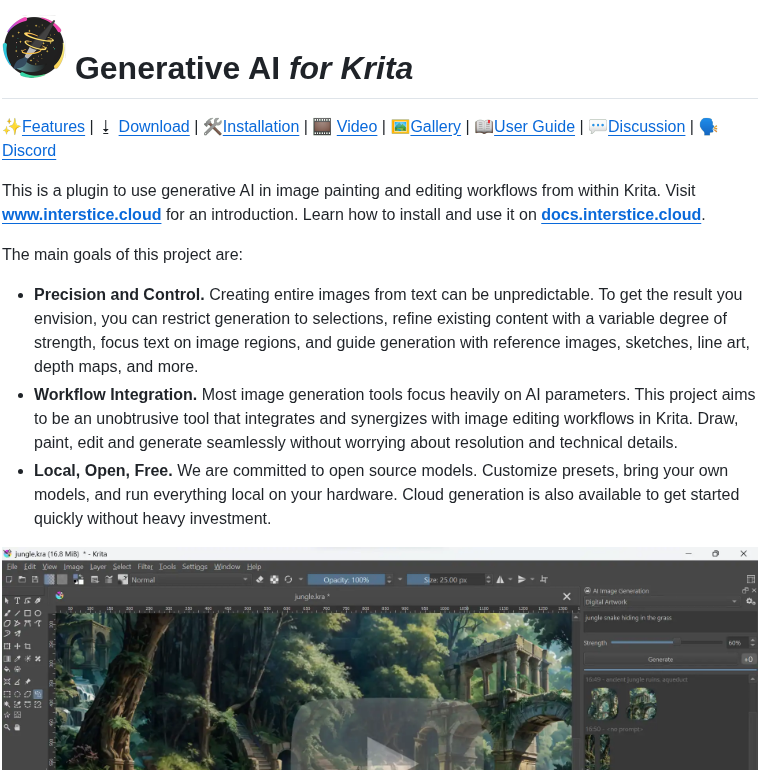Viewport: 758px width, 770px height.
Task: Adjust the Opacity 100% slider
Action: 346,579
